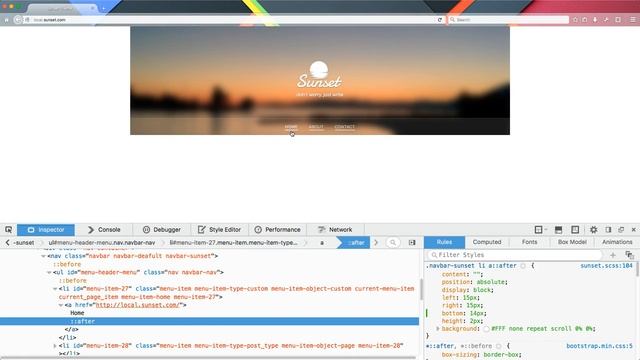Focus the browser Search field
Image resolution: width=640 pixels, height=360 pixels.
point(508,20)
